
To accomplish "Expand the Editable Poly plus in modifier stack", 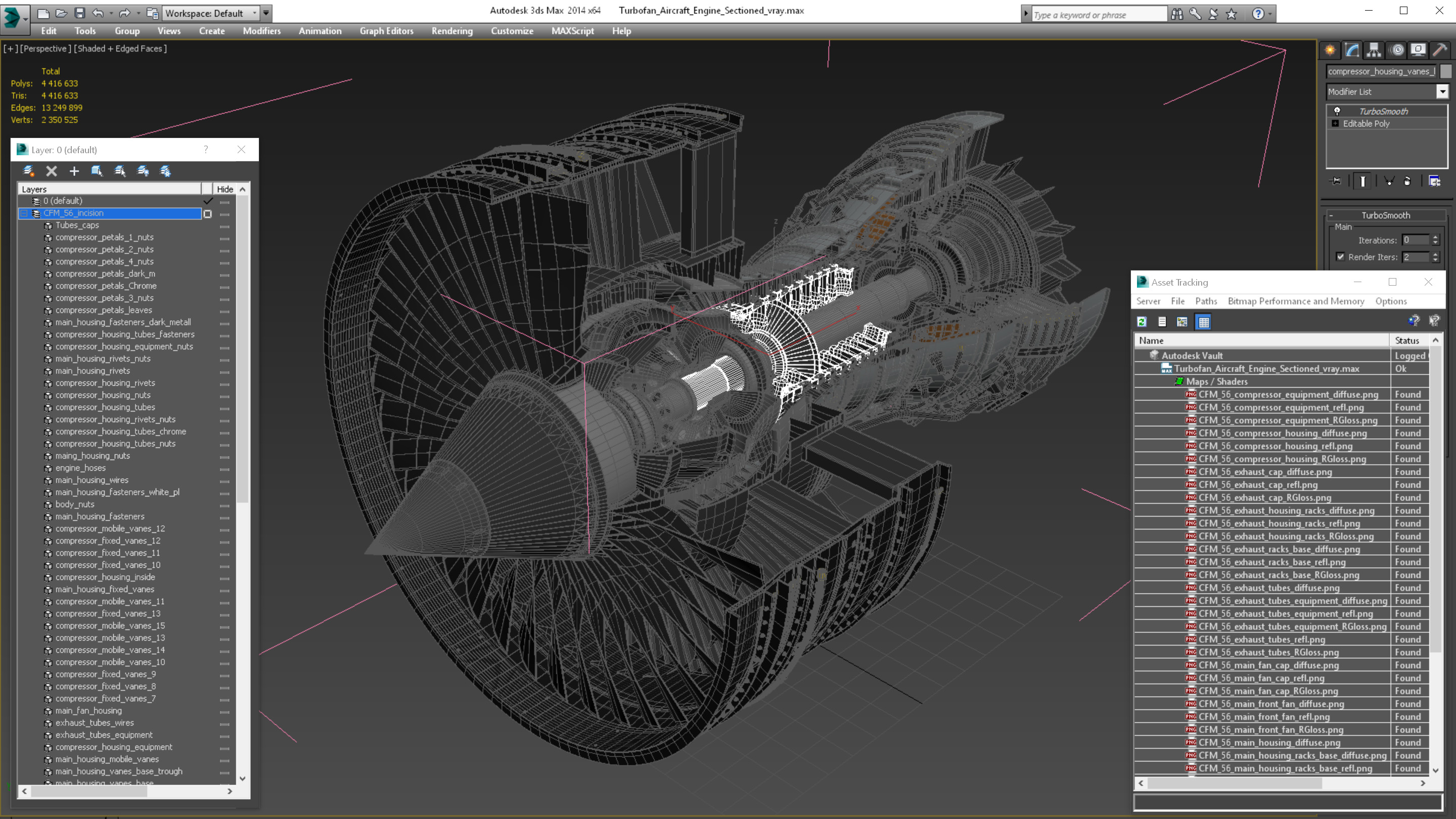I will 1335,123.
